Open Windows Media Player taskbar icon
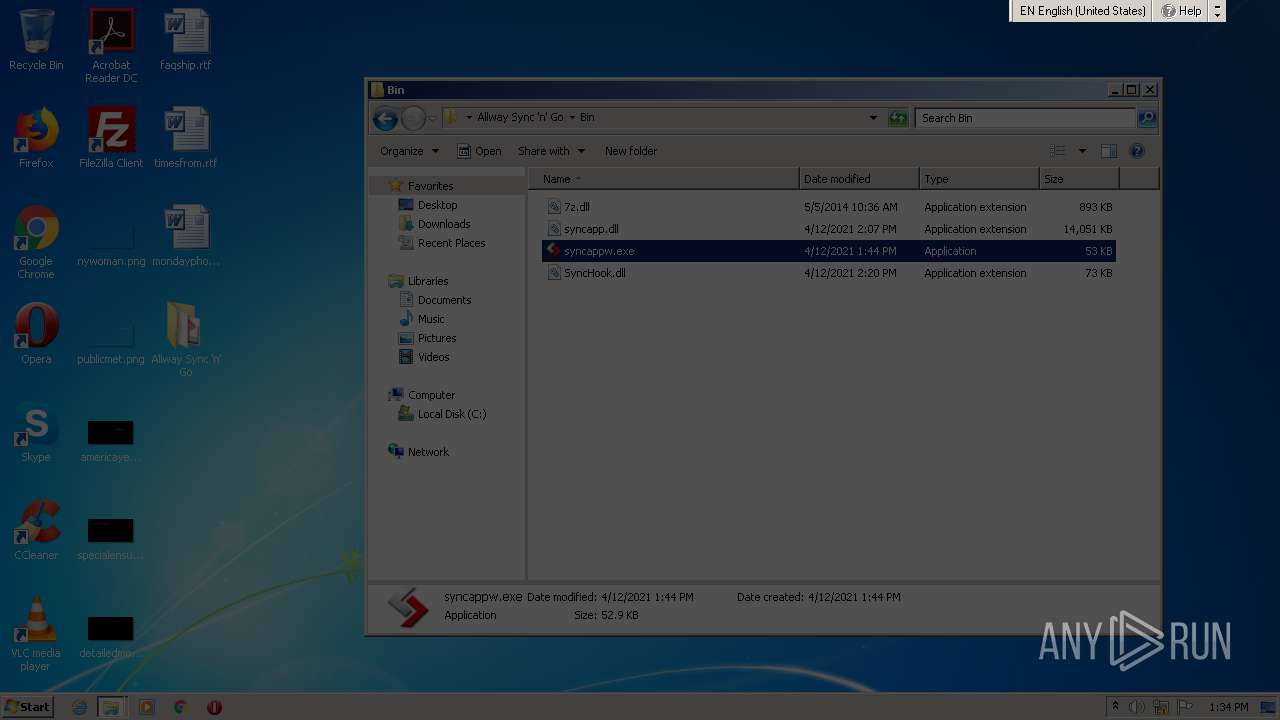 coord(147,707)
